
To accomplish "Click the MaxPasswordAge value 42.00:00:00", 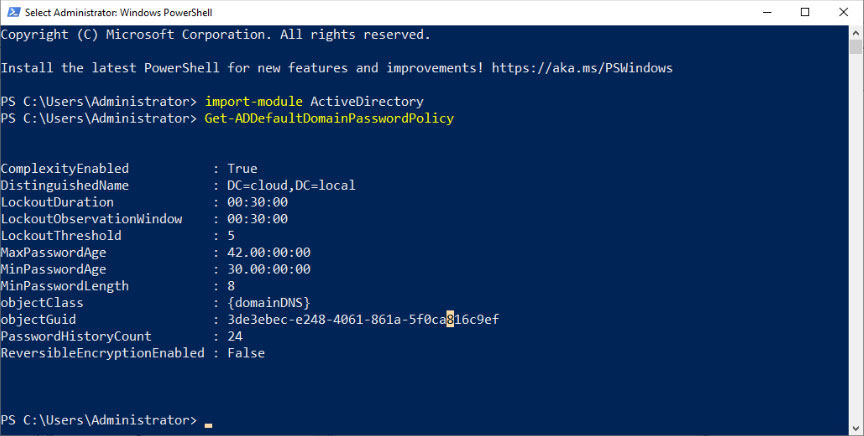I will click(269, 253).
